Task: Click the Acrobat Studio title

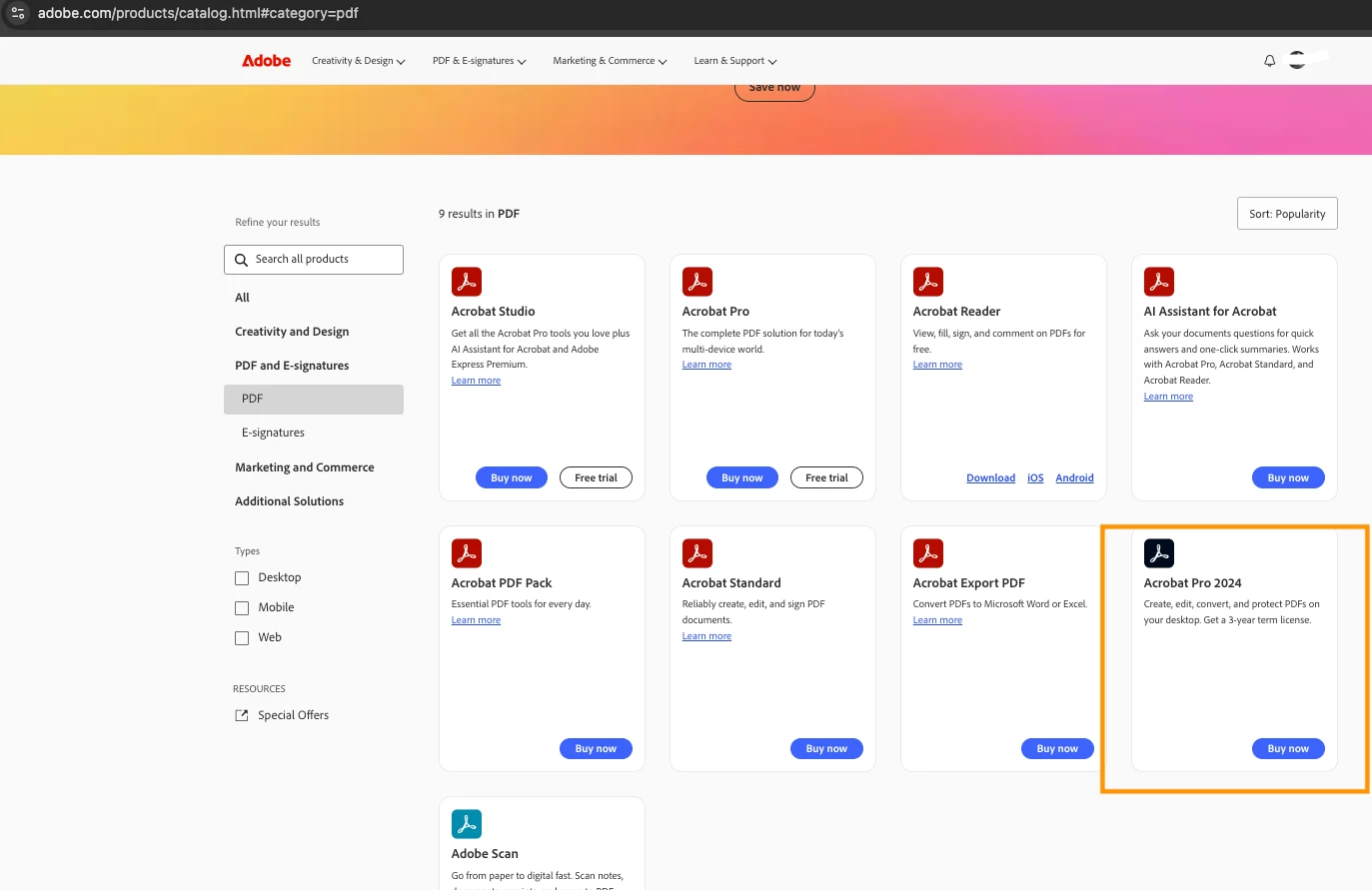Action: point(493,312)
